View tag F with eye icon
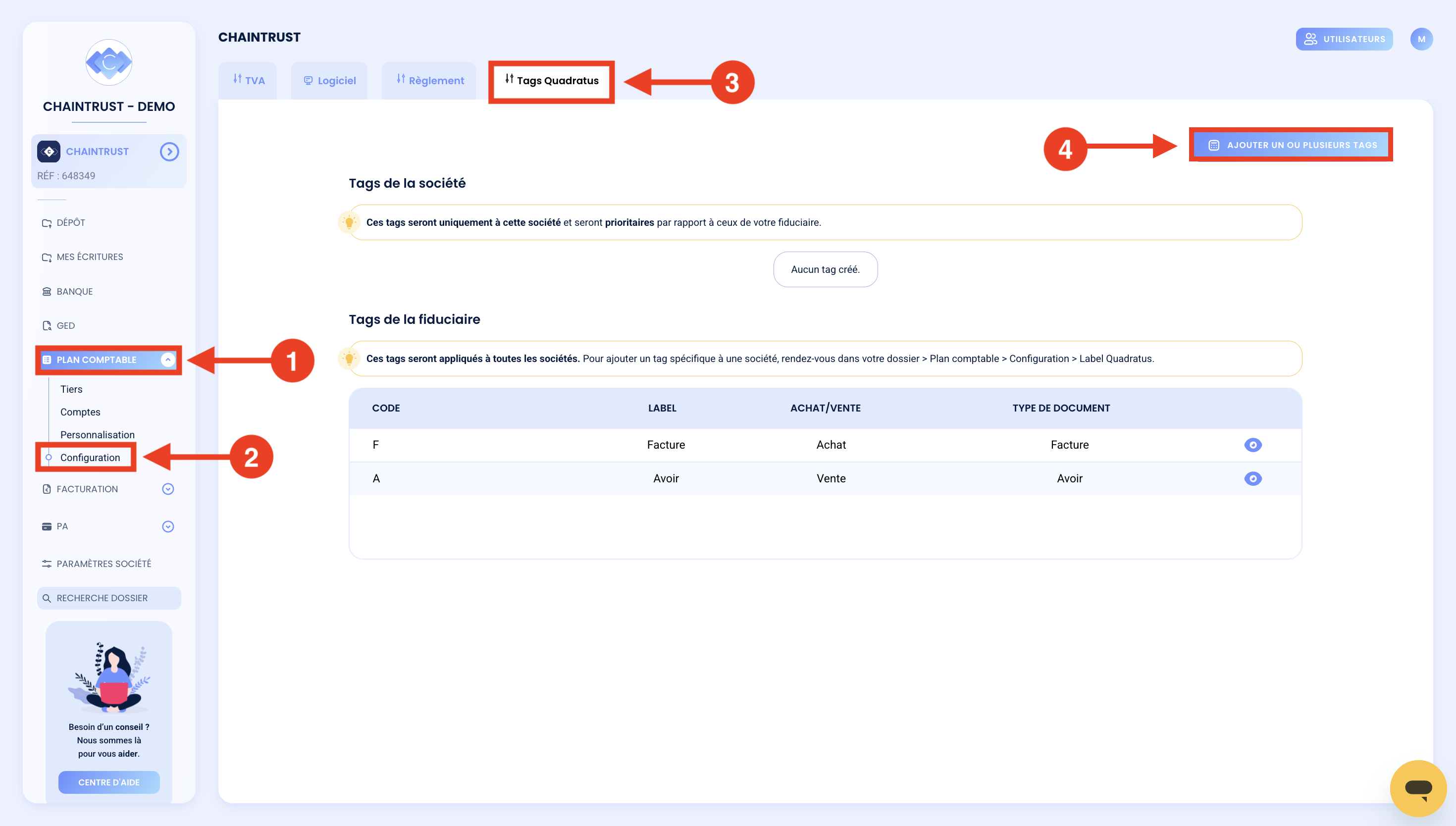1456x826 pixels. [1253, 445]
